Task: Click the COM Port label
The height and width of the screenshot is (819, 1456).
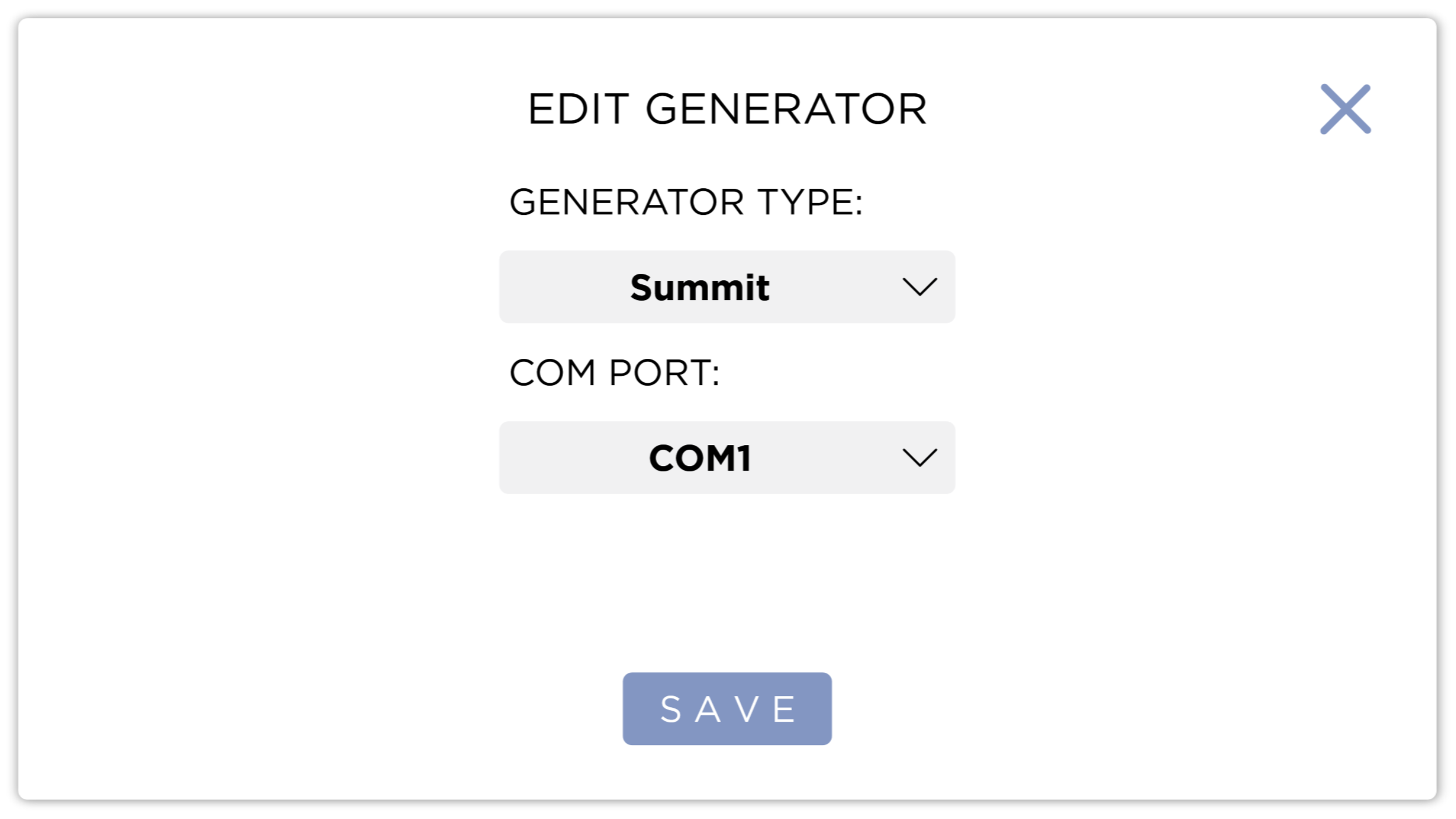Action: point(614,373)
